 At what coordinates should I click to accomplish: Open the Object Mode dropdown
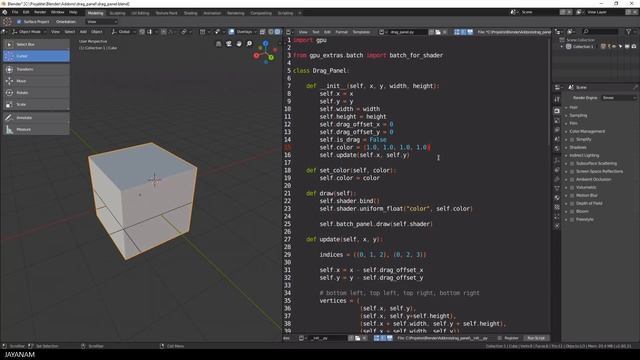pyautogui.click(x=29, y=32)
